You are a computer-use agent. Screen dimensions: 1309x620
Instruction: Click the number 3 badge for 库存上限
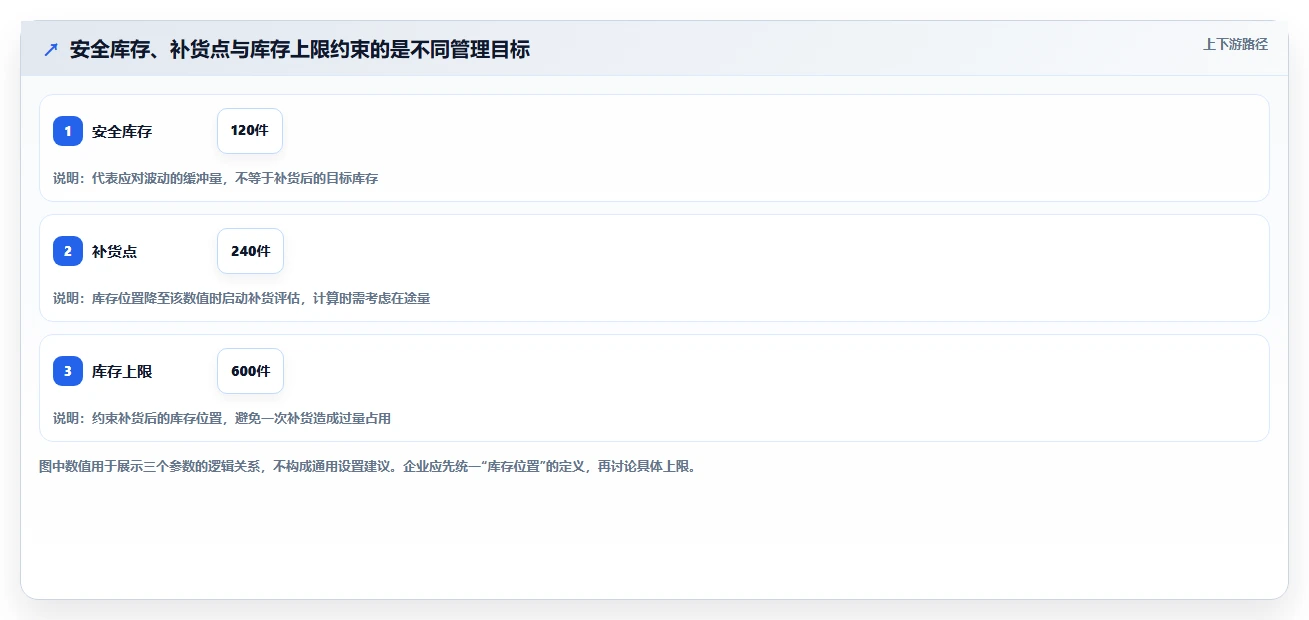point(68,371)
